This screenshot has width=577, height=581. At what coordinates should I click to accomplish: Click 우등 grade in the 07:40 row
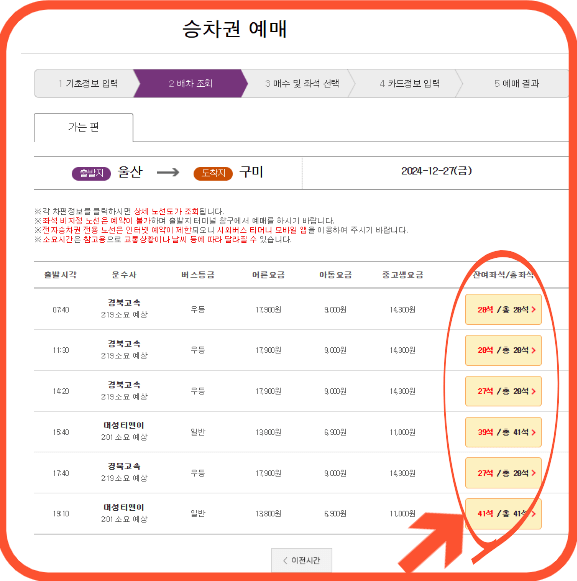click(198, 309)
